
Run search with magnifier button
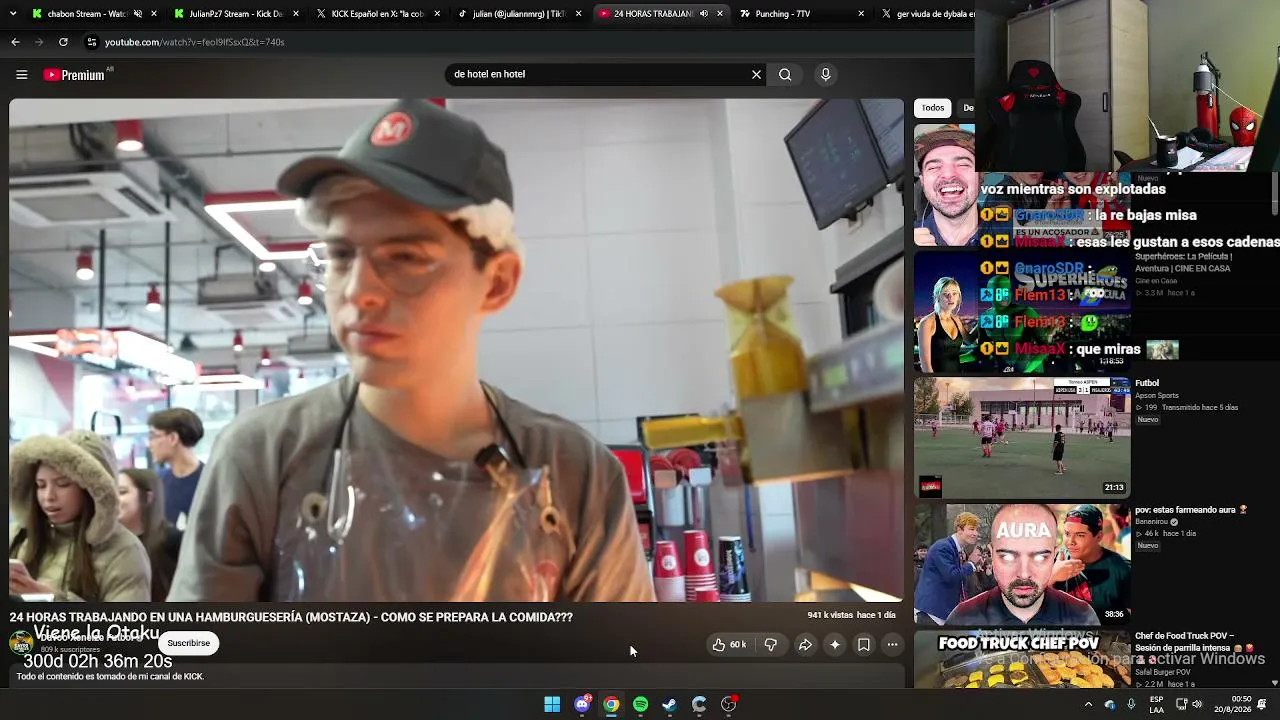785,74
